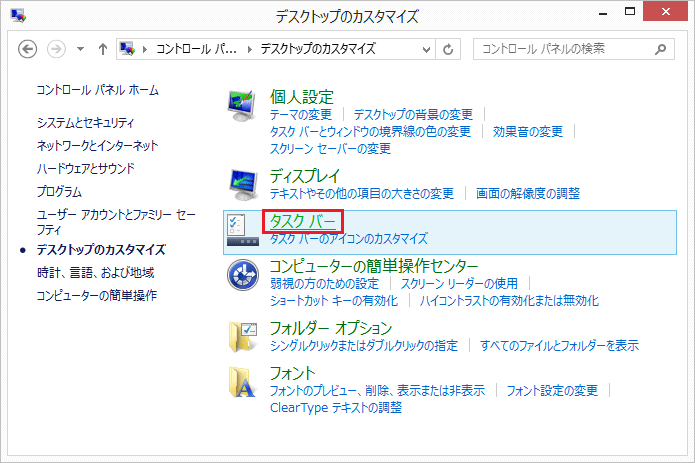The height and width of the screenshot is (463, 695).
Task: Click コントロール パ... breadcrumb segment
Action: pyautogui.click(x=196, y=49)
